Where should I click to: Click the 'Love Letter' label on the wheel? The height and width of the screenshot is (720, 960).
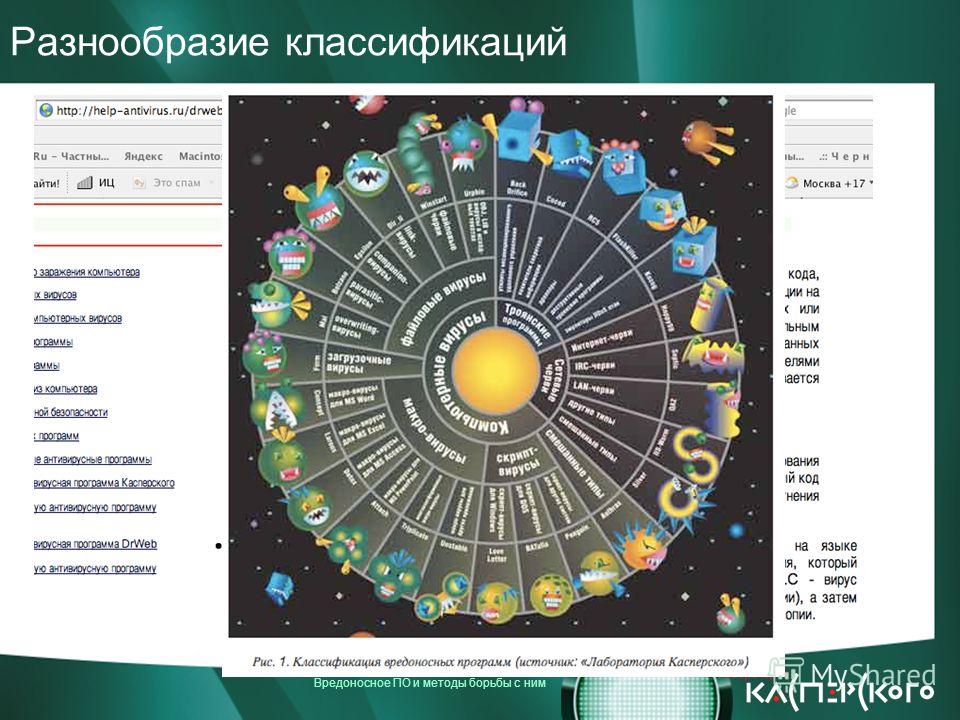coord(497,555)
